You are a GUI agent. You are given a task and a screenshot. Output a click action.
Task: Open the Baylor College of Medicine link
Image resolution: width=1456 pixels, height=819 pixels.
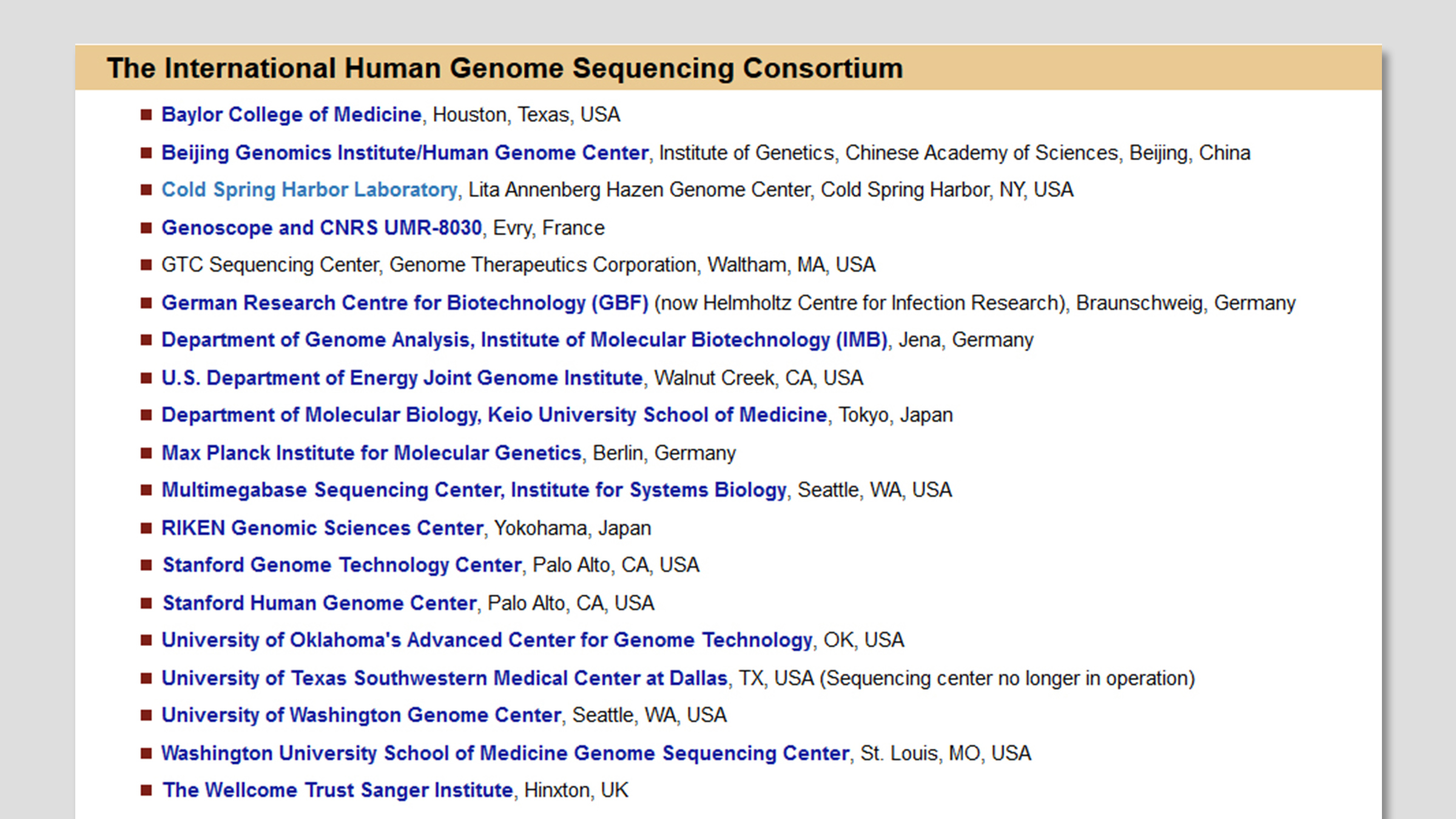(x=291, y=115)
